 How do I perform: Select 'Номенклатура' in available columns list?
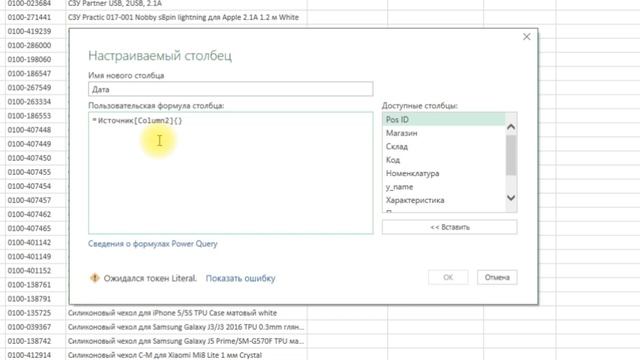point(444,173)
